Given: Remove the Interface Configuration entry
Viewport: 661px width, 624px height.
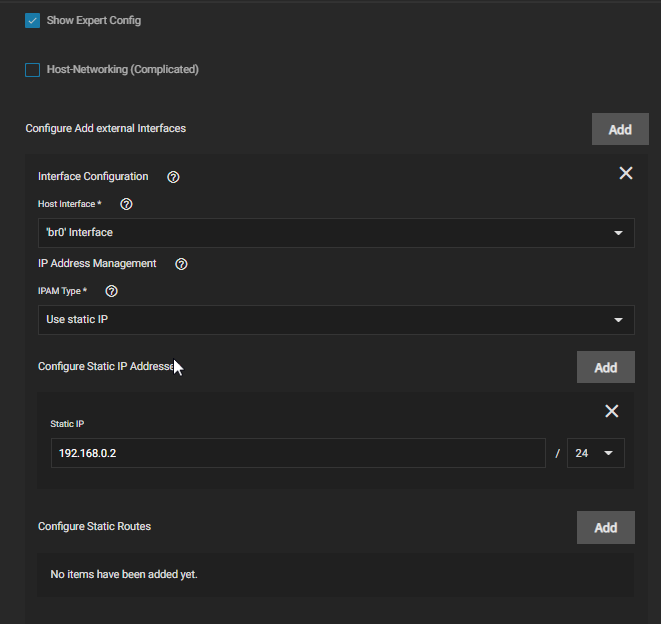Looking at the screenshot, I should click(625, 173).
